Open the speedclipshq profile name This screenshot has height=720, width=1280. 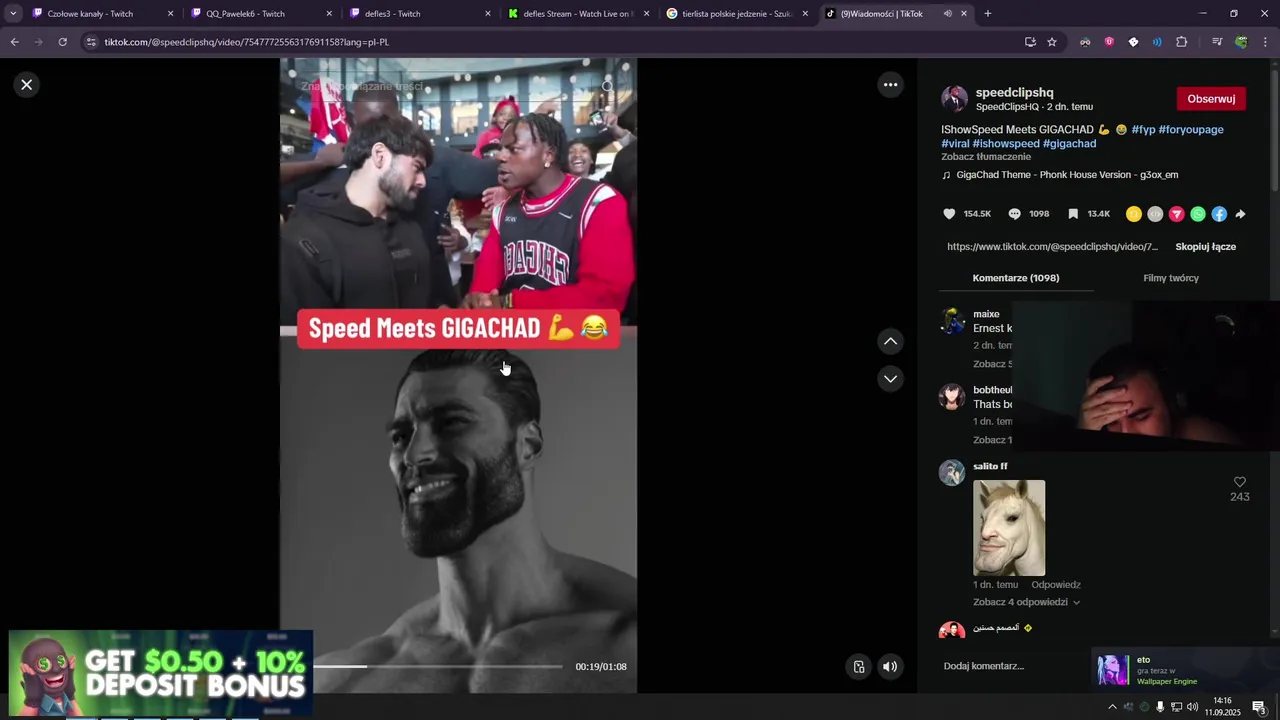pyautogui.click(x=1014, y=92)
